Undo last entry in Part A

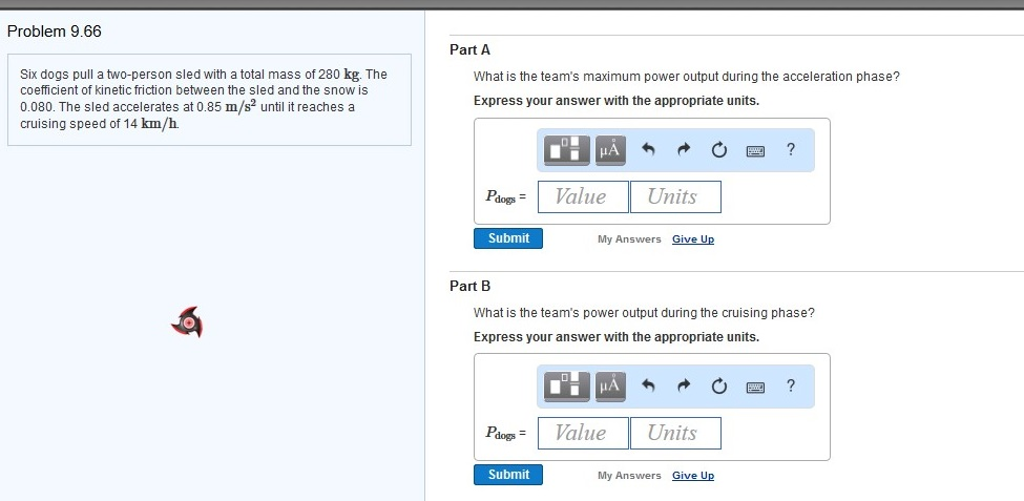tap(648, 151)
